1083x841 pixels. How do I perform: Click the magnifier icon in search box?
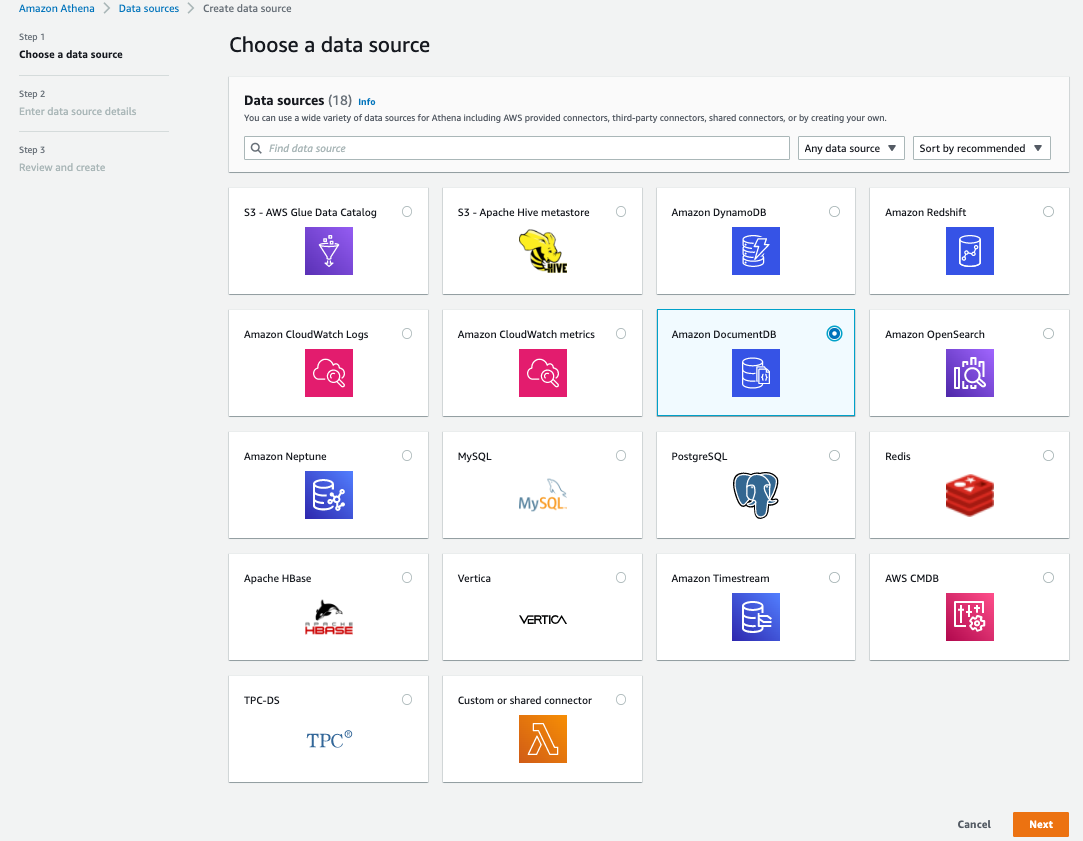click(256, 148)
